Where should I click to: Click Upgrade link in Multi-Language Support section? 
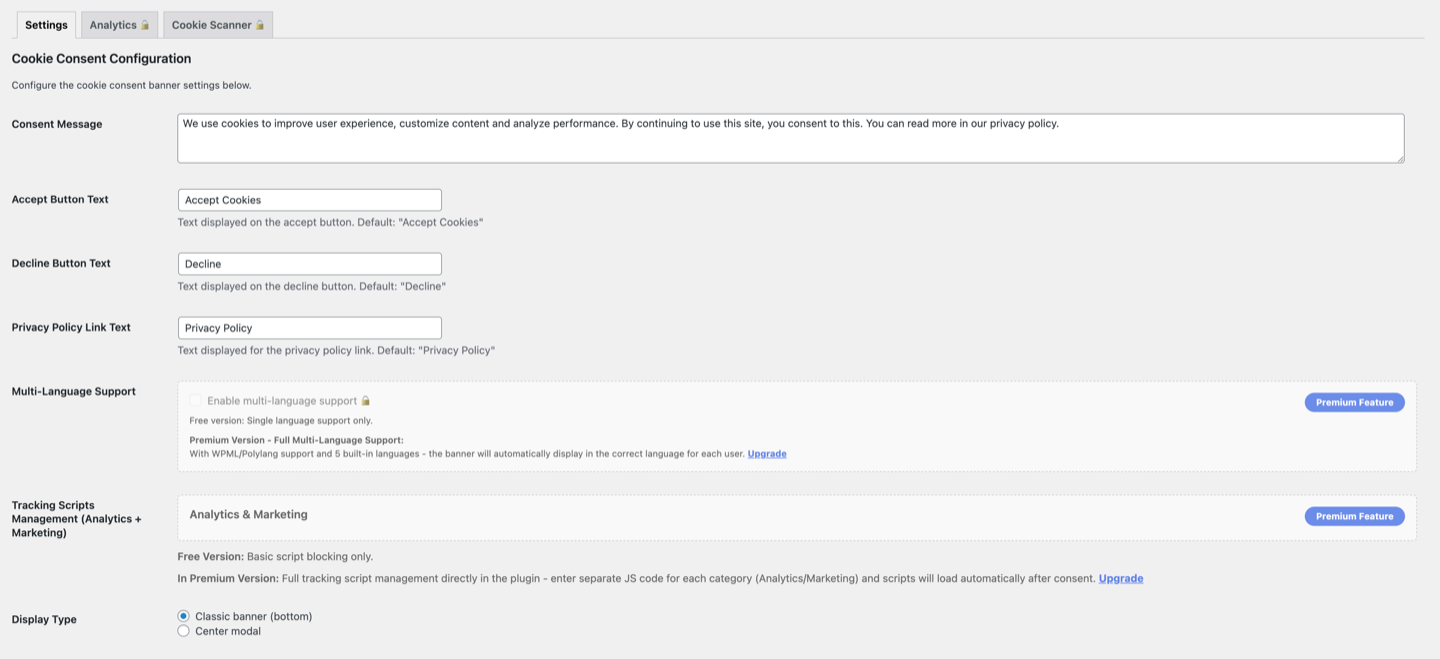[766, 453]
